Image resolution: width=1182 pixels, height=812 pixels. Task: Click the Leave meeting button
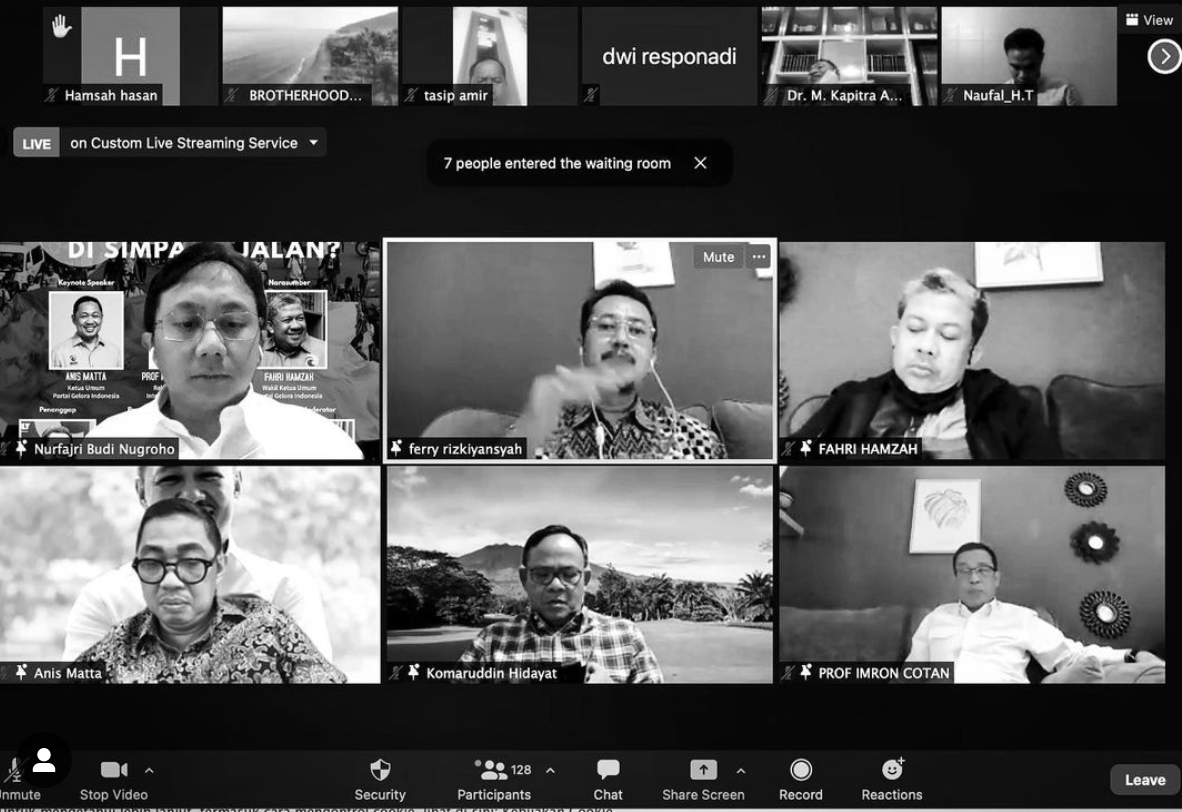(1144, 780)
